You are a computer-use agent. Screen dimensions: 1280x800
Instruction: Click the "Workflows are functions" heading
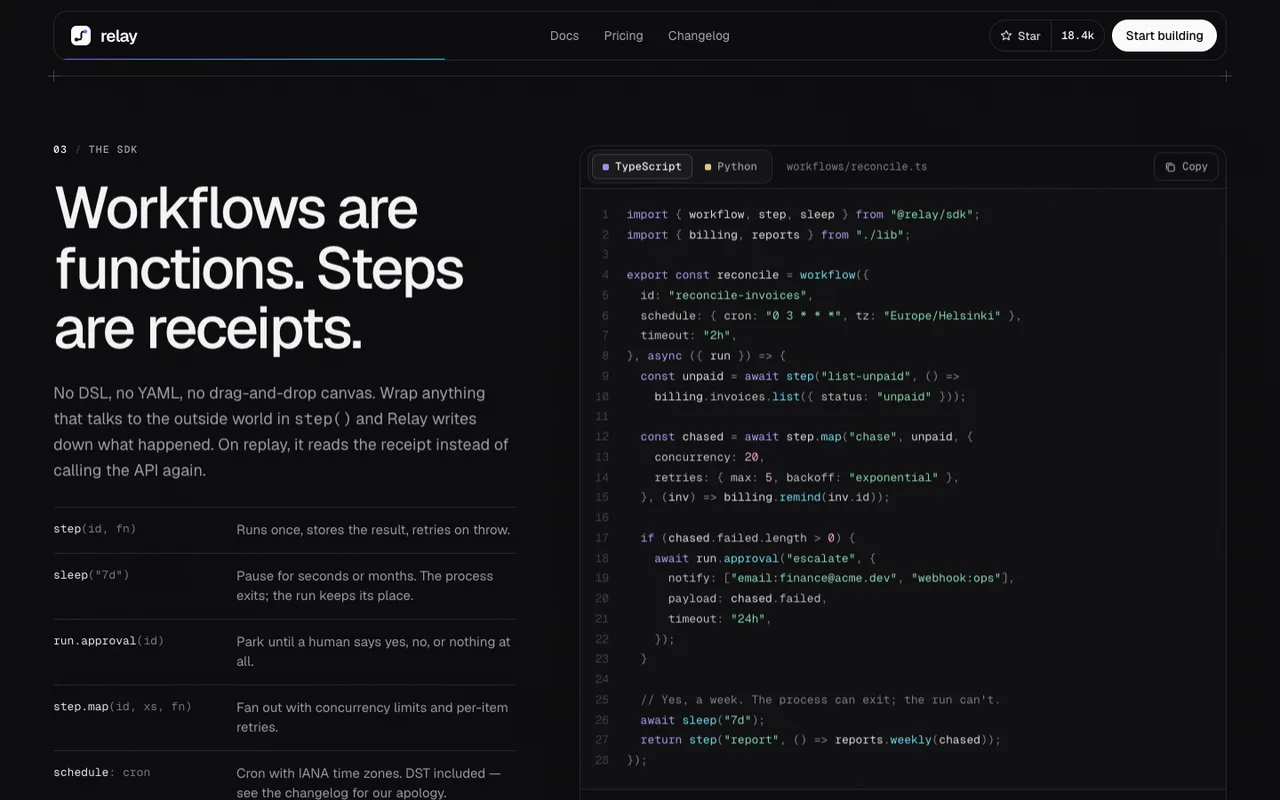(259, 268)
